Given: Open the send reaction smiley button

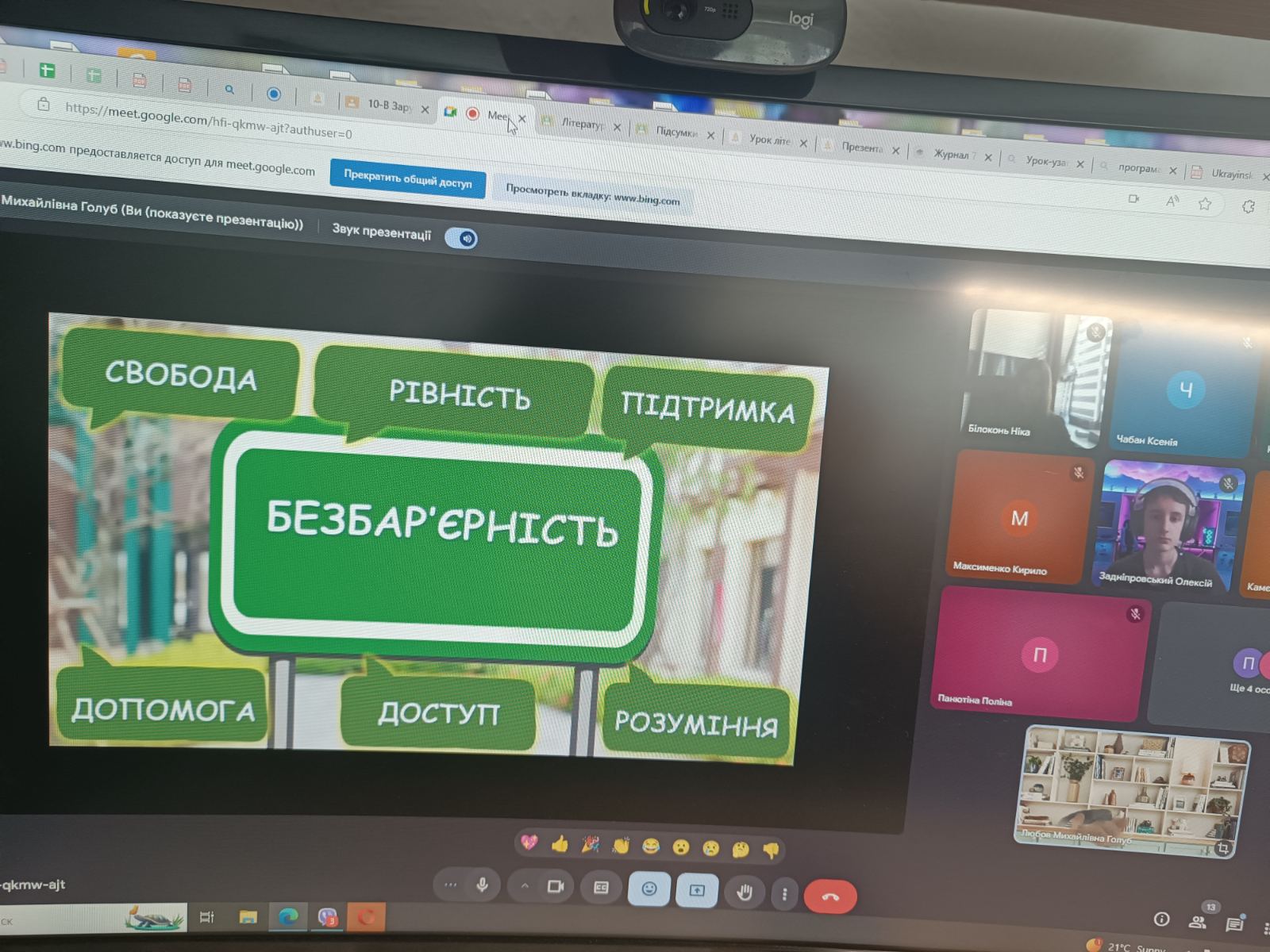Looking at the screenshot, I should (648, 889).
